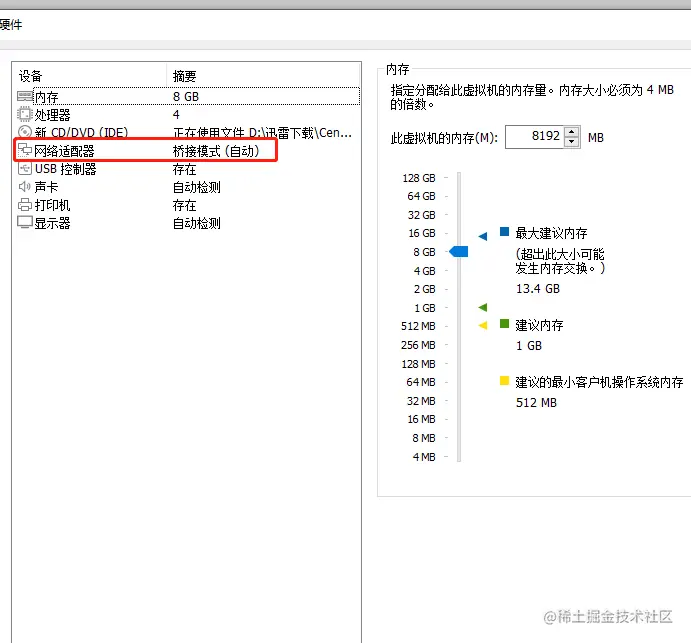Click the 16 GB scale label
Screen dimensions: 691x643
coord(422,233)
